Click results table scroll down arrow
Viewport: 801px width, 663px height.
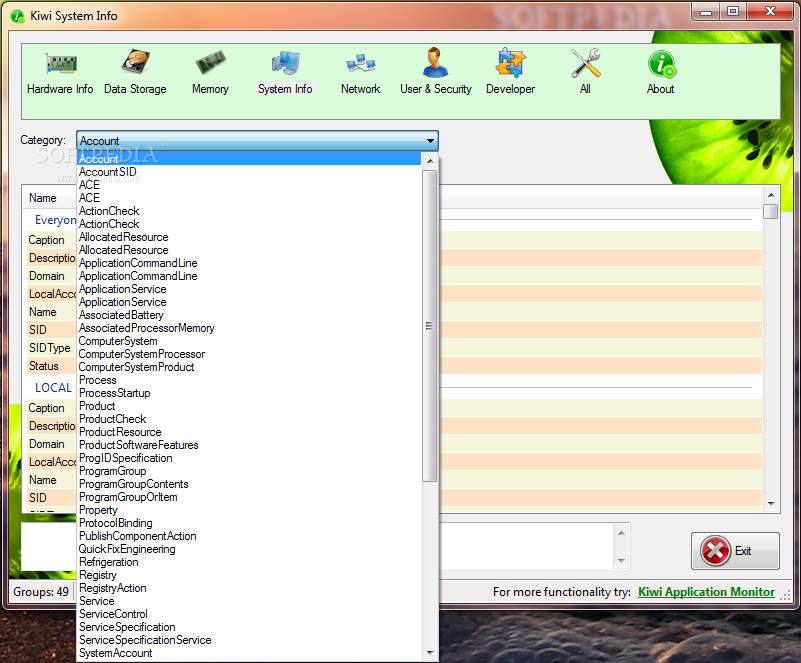click(x=771, y=504)
